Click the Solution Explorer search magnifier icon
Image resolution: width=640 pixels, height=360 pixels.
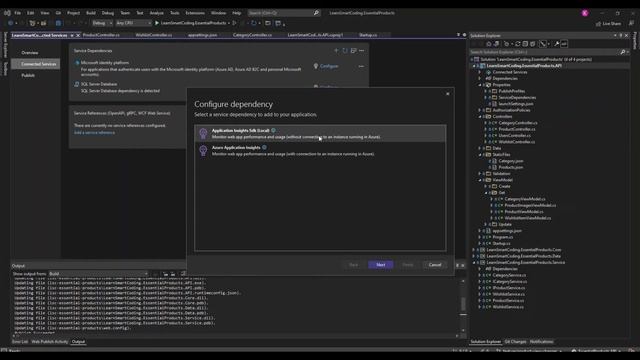(622, 52)
